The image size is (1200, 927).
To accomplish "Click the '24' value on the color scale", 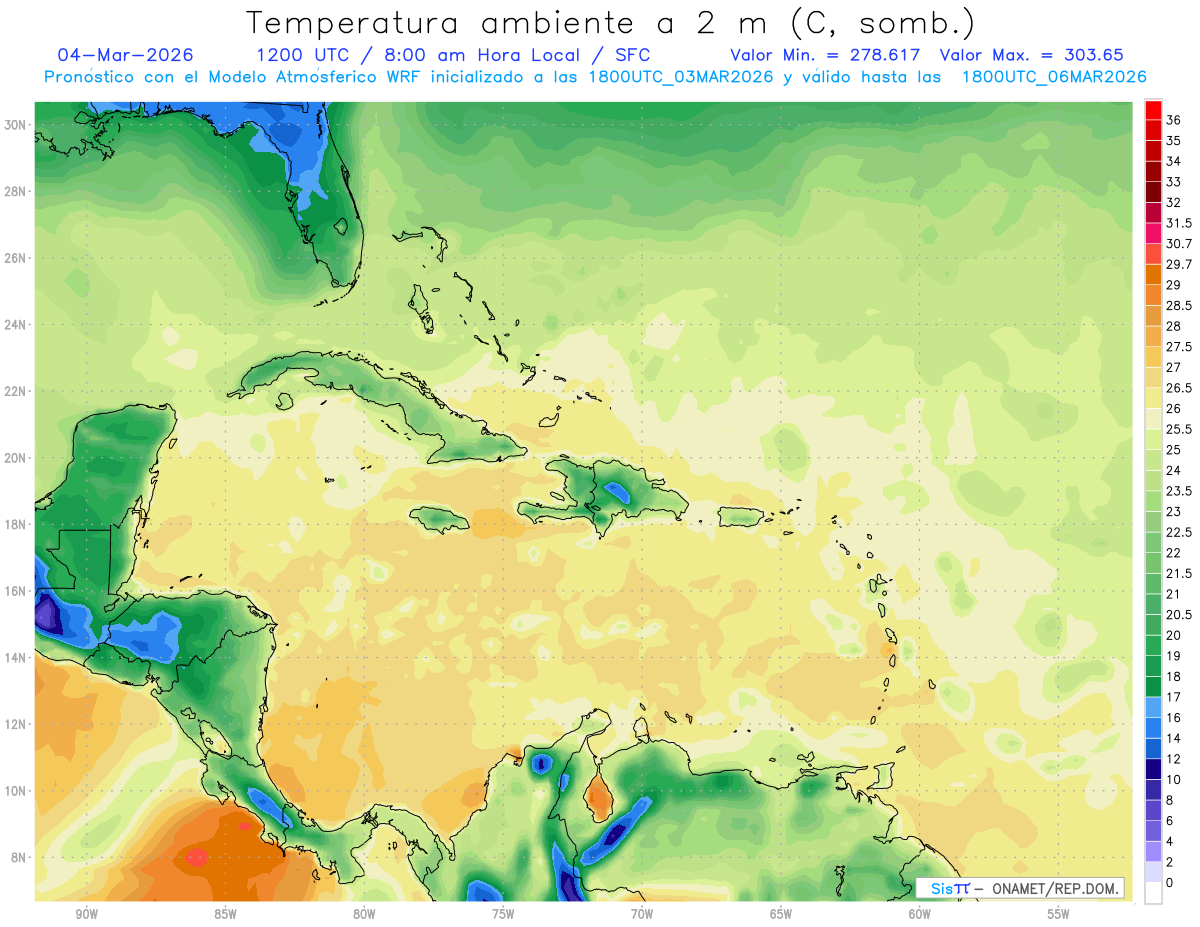I will coord(1174,470).
